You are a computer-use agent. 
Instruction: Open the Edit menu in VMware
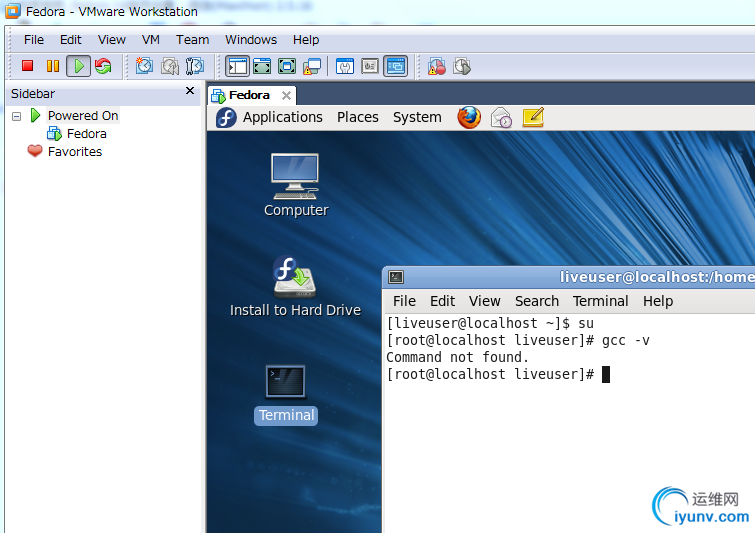(70, 39)
